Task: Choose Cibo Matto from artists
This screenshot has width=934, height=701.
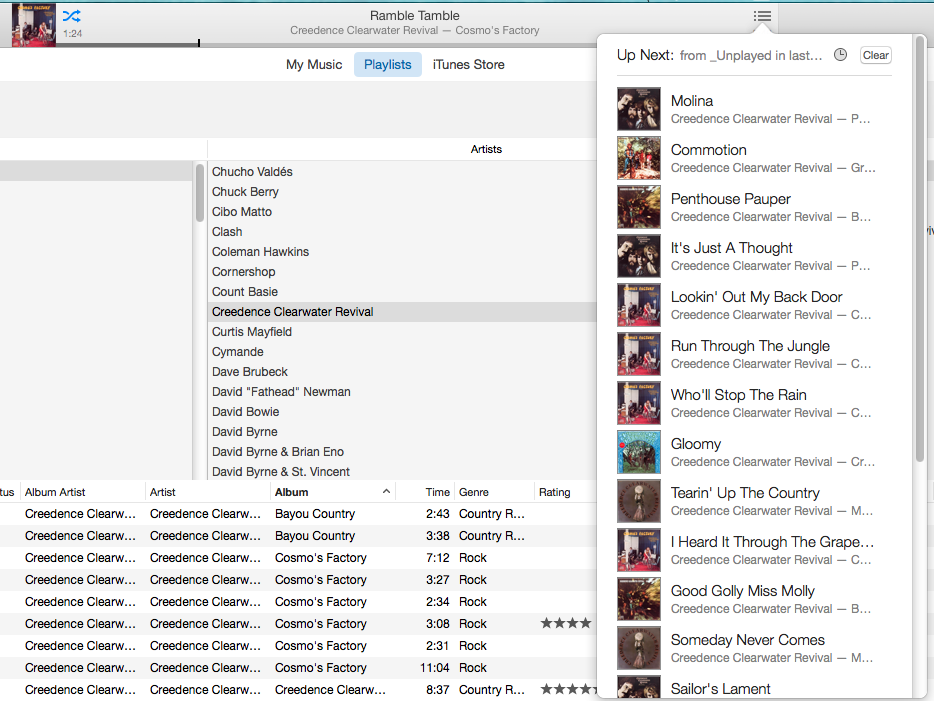Action: (x=402, y=211)
